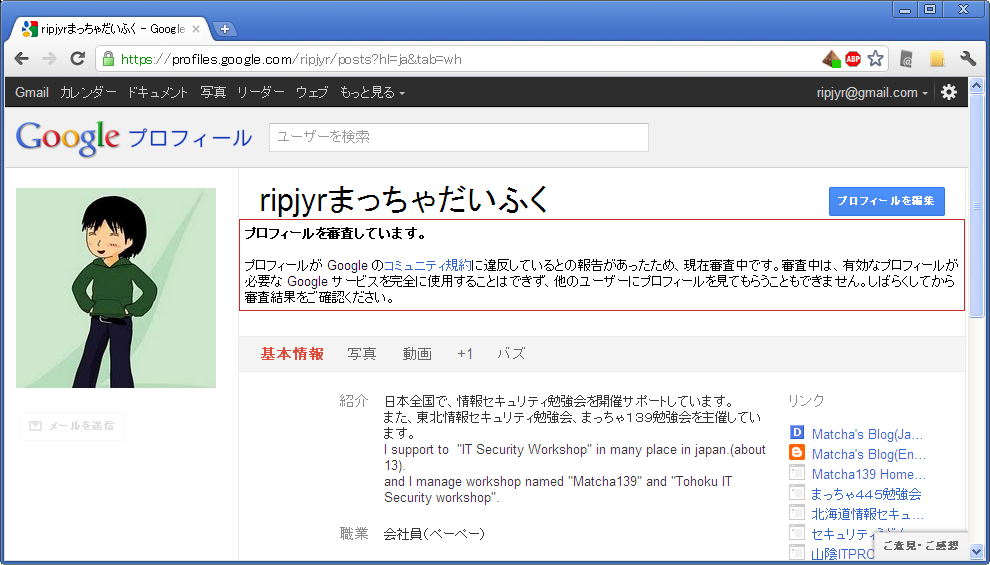Click the プロフィールを編集 button
Screen dimensions: 990x565
click(x=886, y=201)
